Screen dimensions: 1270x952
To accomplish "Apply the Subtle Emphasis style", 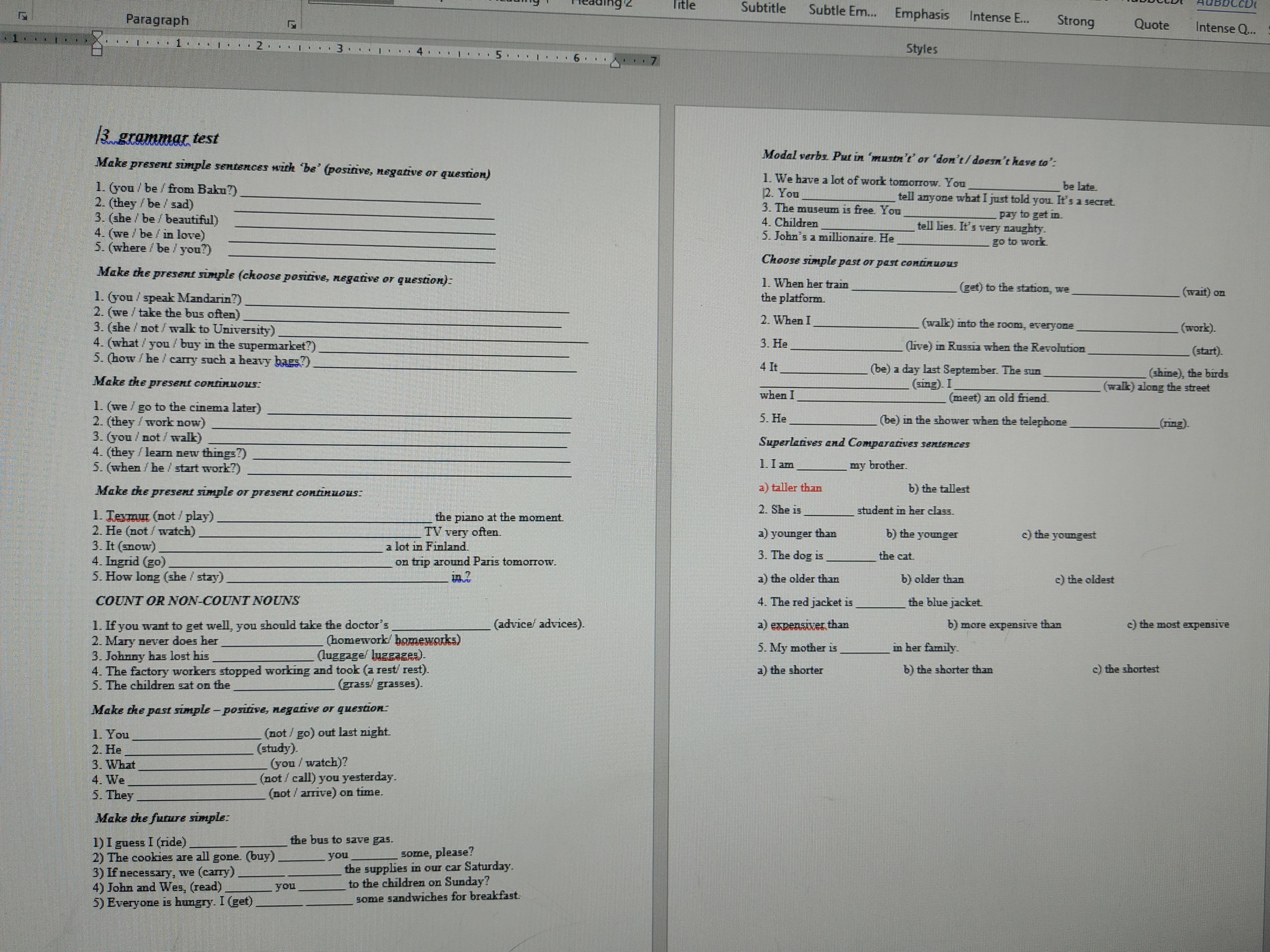I will pyautogui.click(x=842, y=10).
